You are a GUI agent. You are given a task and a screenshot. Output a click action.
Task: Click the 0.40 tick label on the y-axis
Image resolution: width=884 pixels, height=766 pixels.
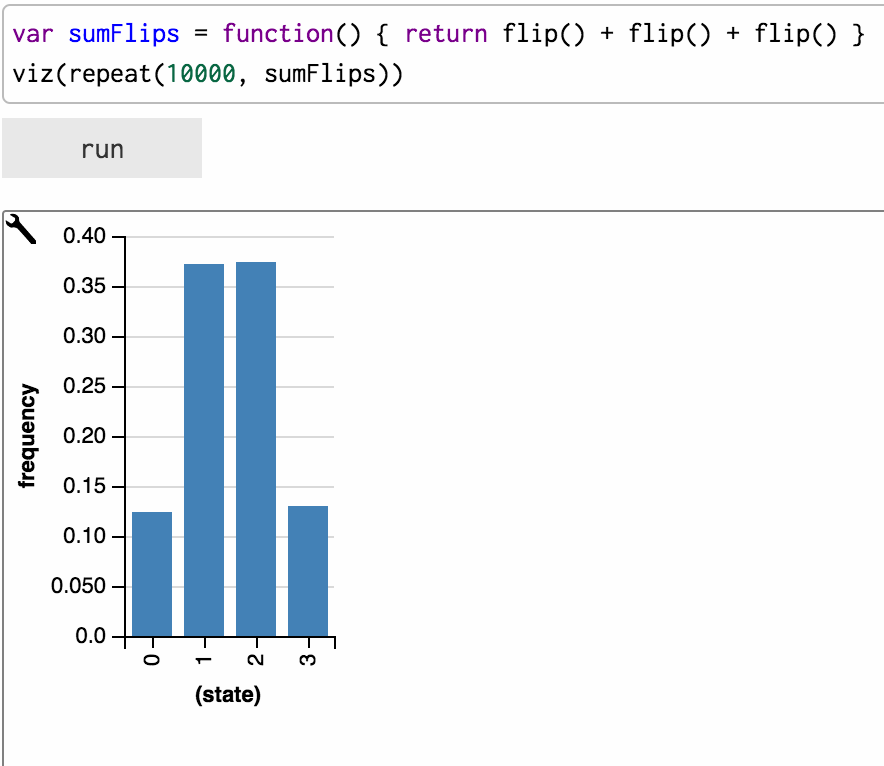pos(85,235)
